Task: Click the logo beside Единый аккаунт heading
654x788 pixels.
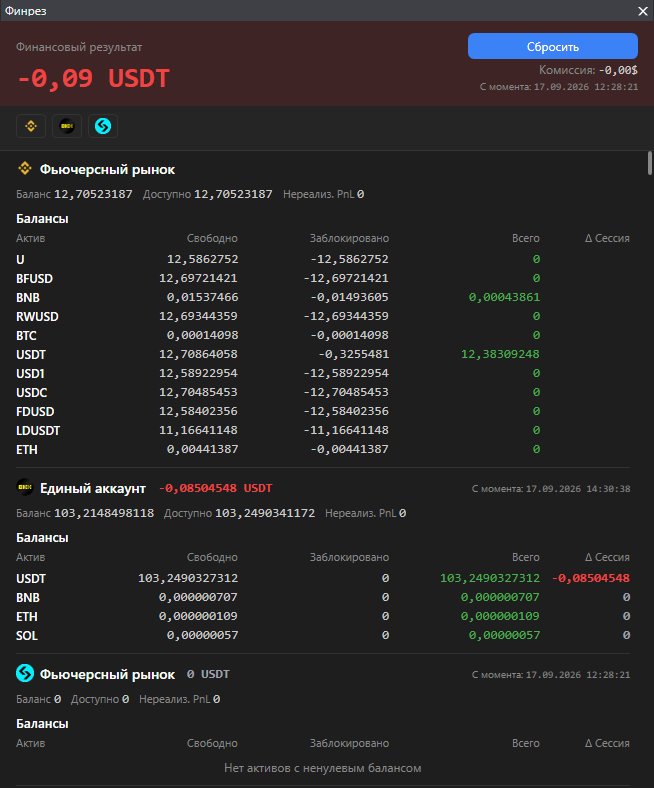Action: (x=25, y=487)
